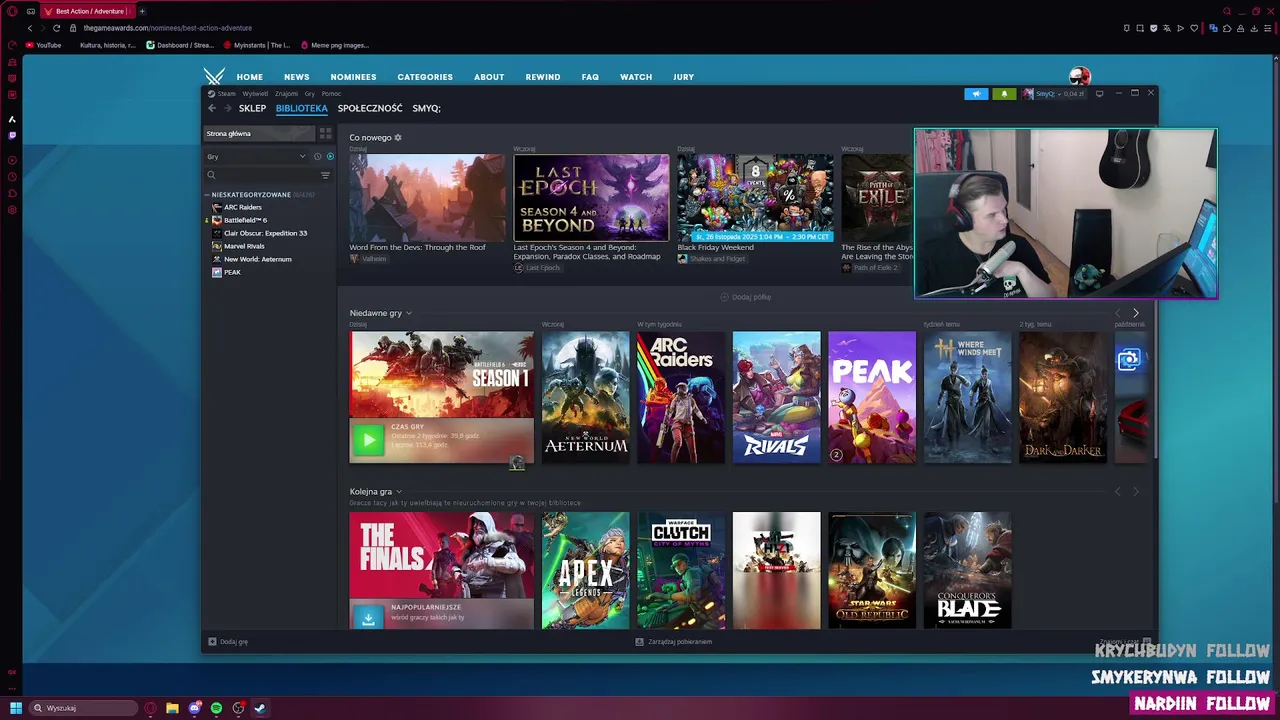Open the Twitch icon in Opera sidebar

(x=12, y=135)
